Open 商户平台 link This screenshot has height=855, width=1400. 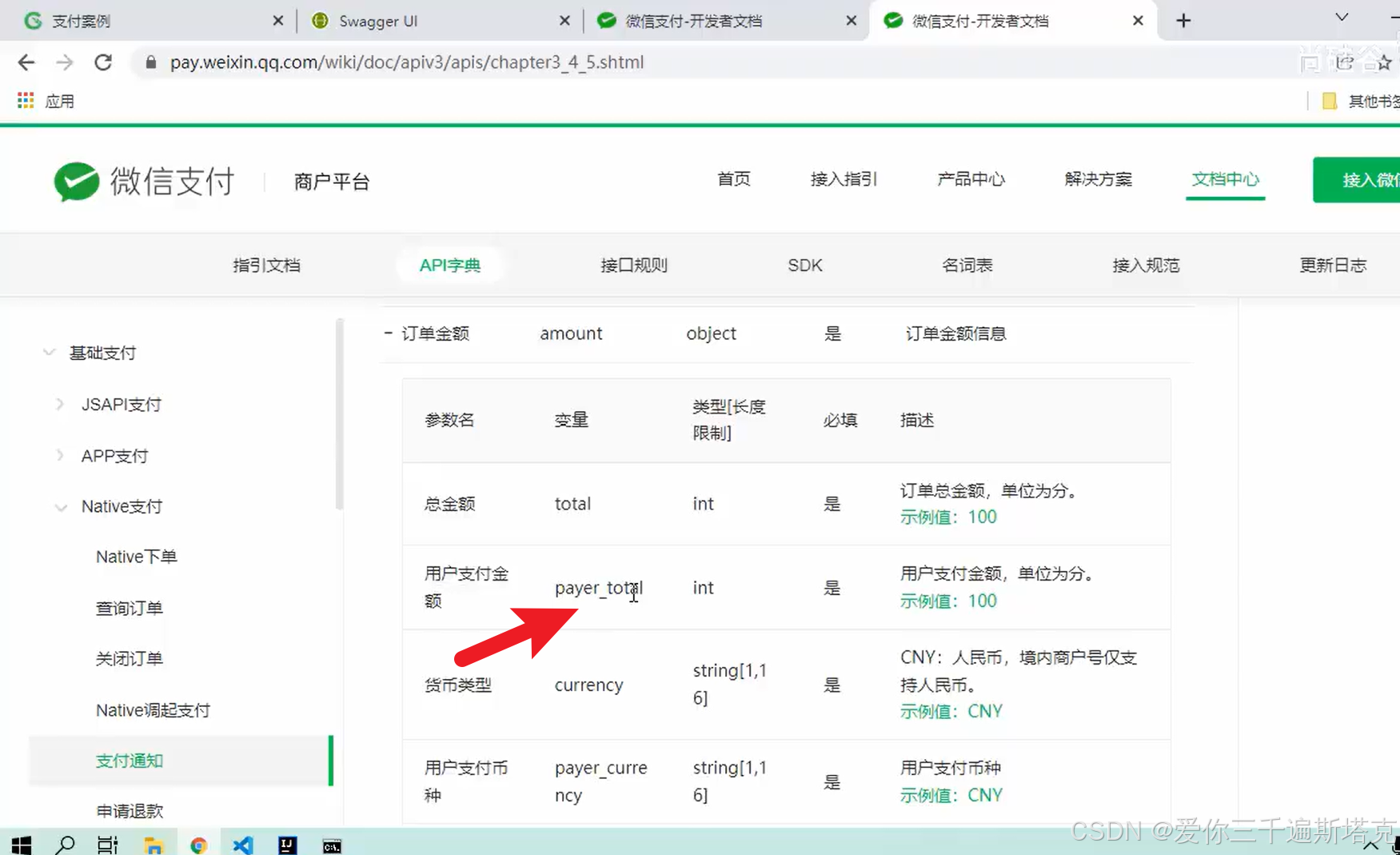click(x=331, y=182)
